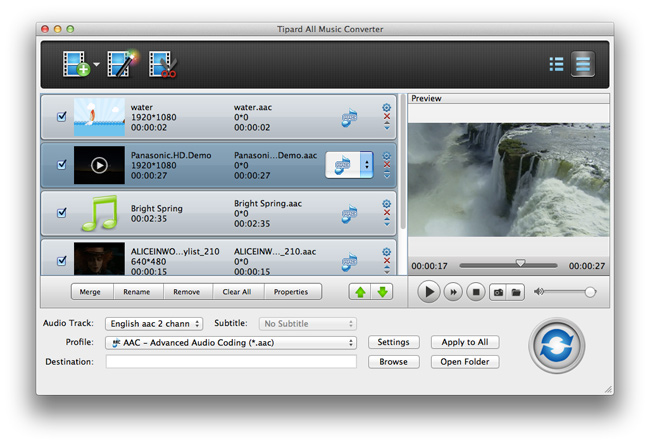Open the snapshot folder icon
Screen dimensions: 650x445
pyautogui.click(x=516, y=292)
